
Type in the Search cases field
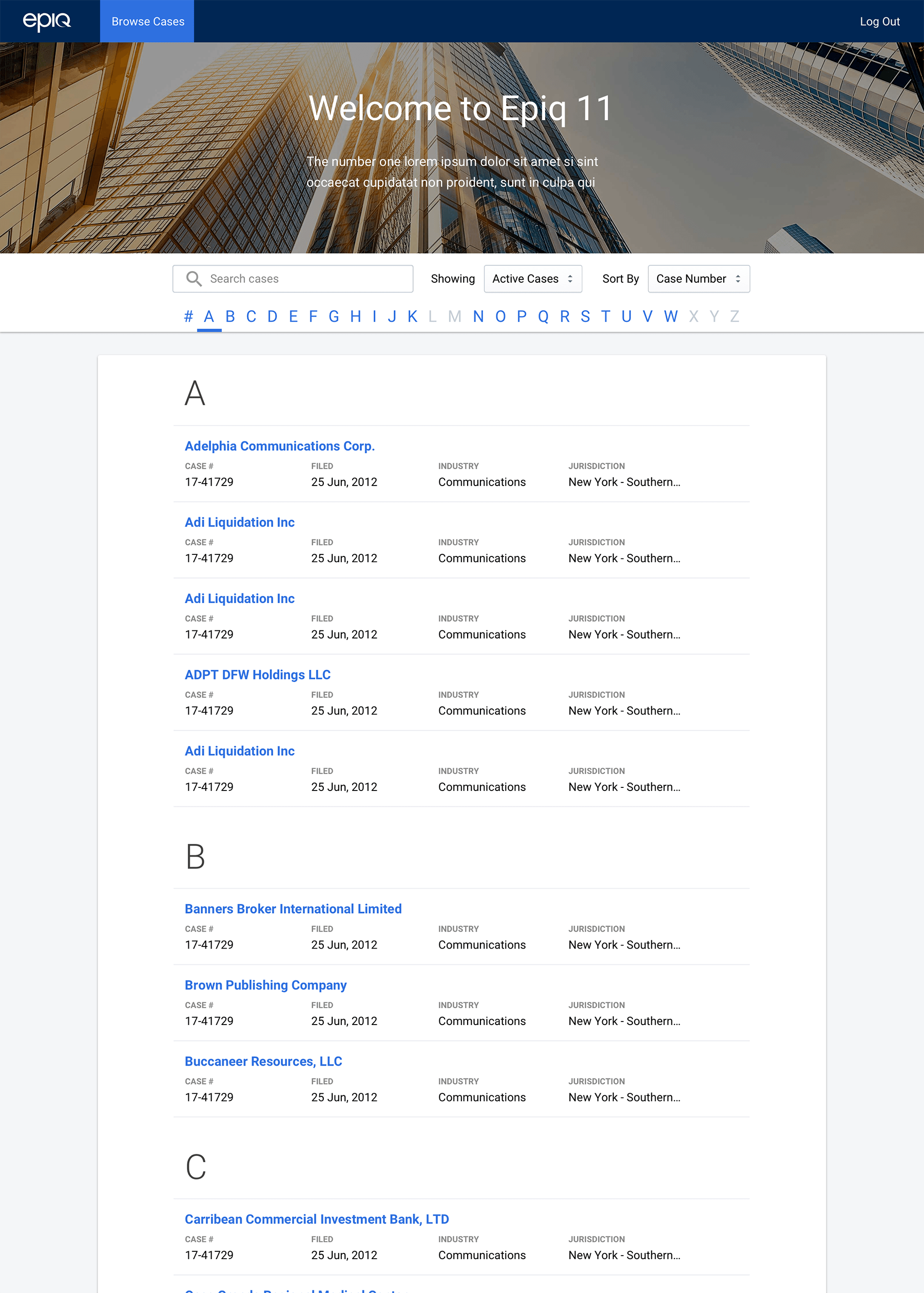(307, 279)
